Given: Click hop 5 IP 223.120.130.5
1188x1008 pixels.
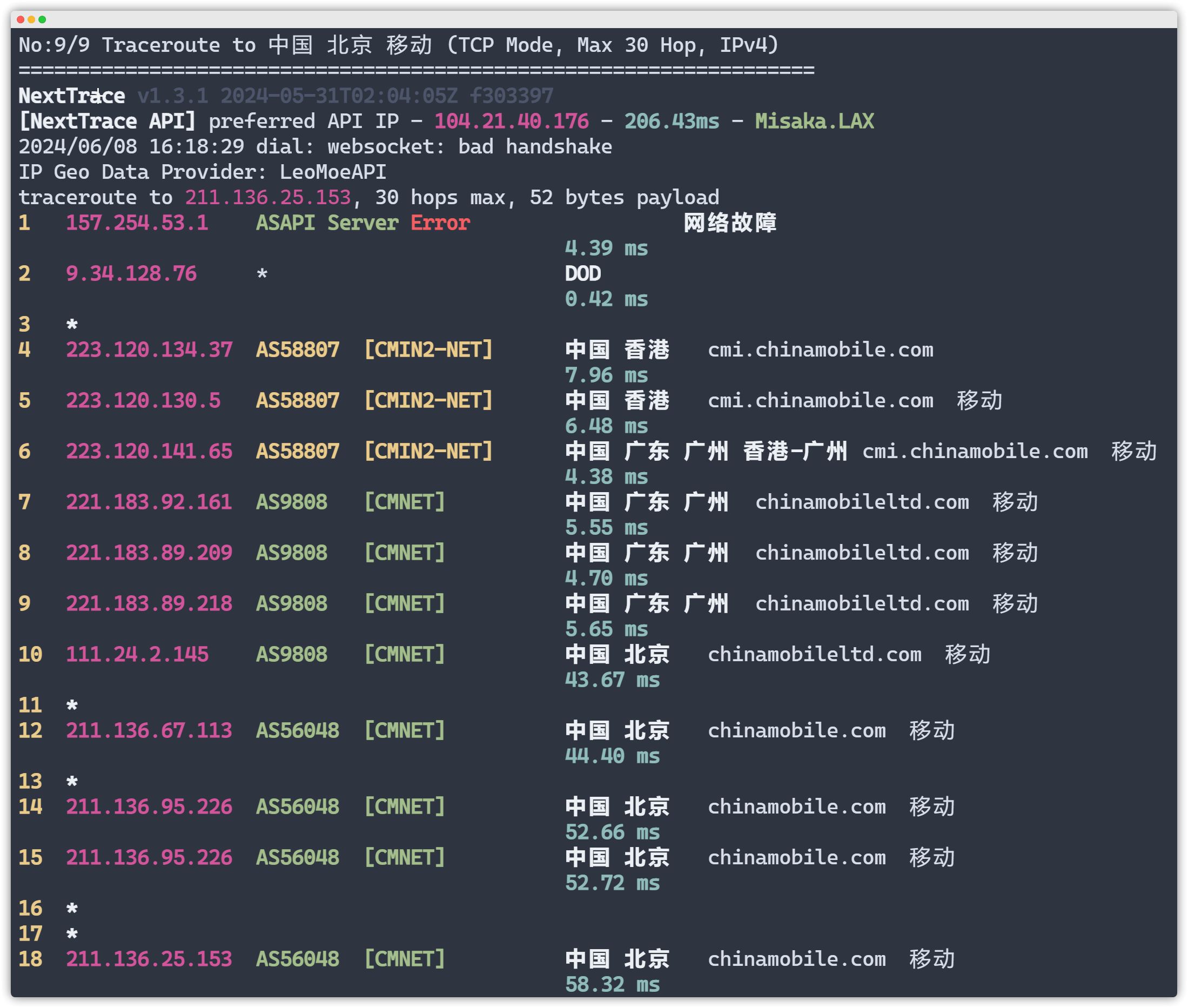Looking at the screenshot, I should [x=143, y=401].
